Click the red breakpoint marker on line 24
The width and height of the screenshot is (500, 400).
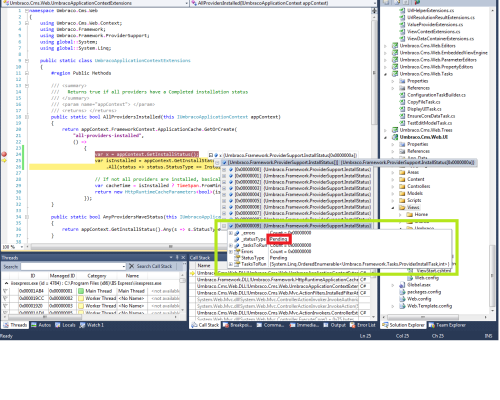(4, 154)
